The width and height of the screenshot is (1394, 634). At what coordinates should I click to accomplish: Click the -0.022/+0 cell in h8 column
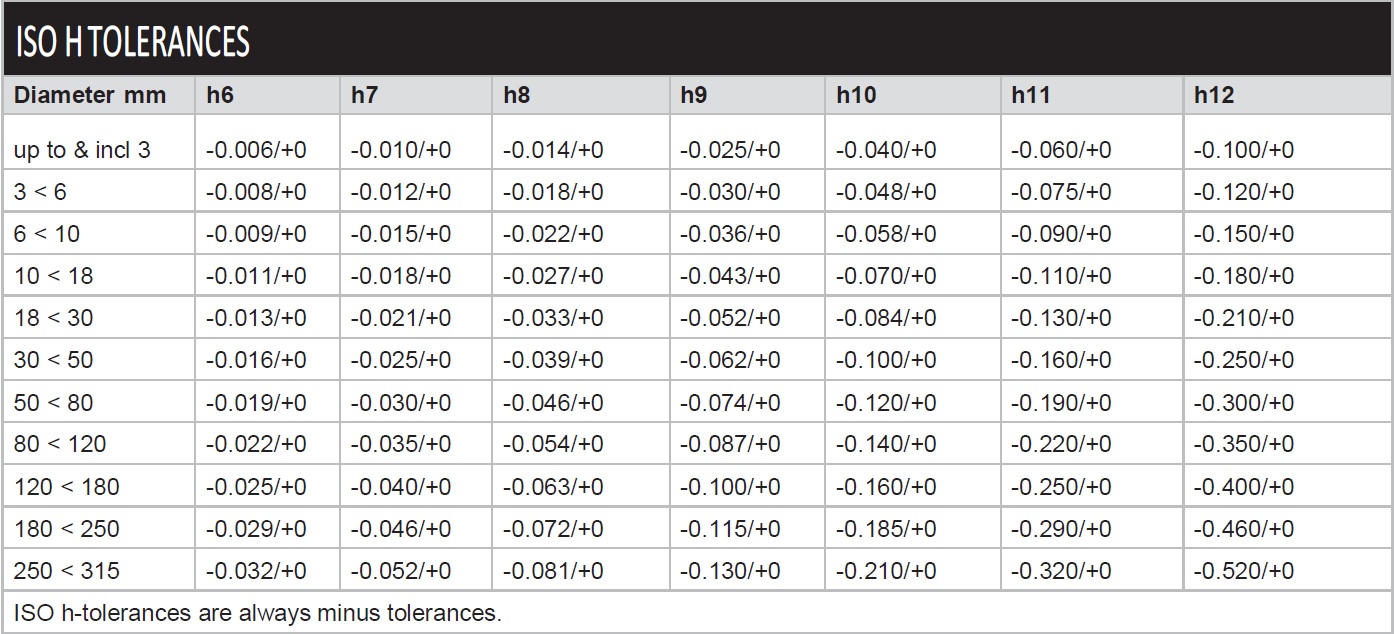click(553, 234)
